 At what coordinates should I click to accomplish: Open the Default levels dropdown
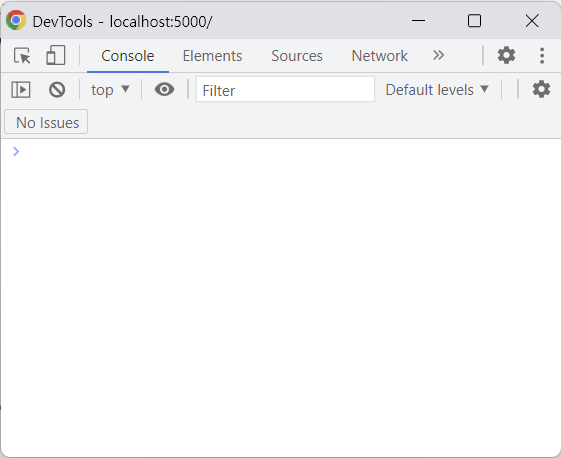point(437,89)
